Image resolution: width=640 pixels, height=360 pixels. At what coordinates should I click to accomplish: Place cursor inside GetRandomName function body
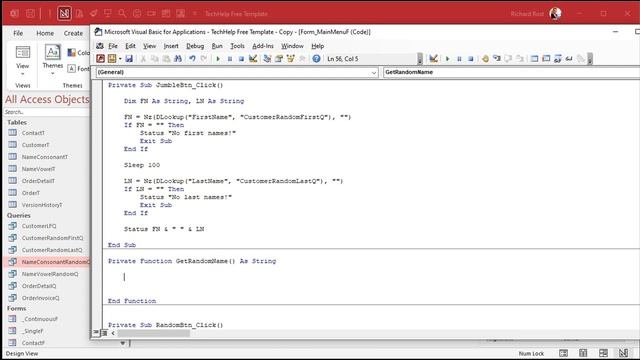click(x=125, y=277)
